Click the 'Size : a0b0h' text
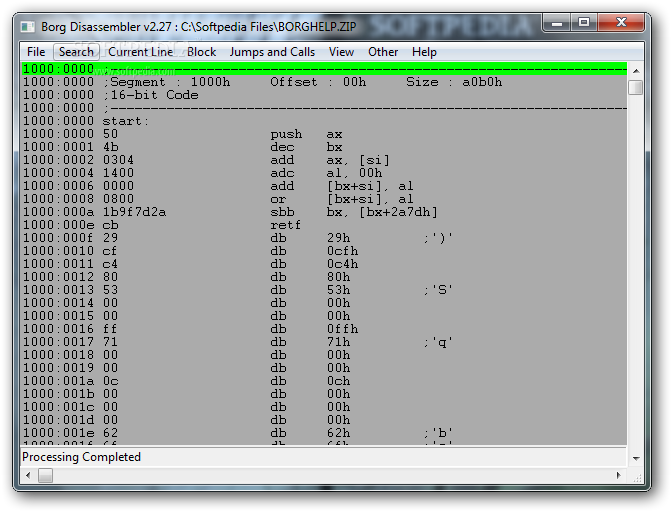 tap(454, 82)
